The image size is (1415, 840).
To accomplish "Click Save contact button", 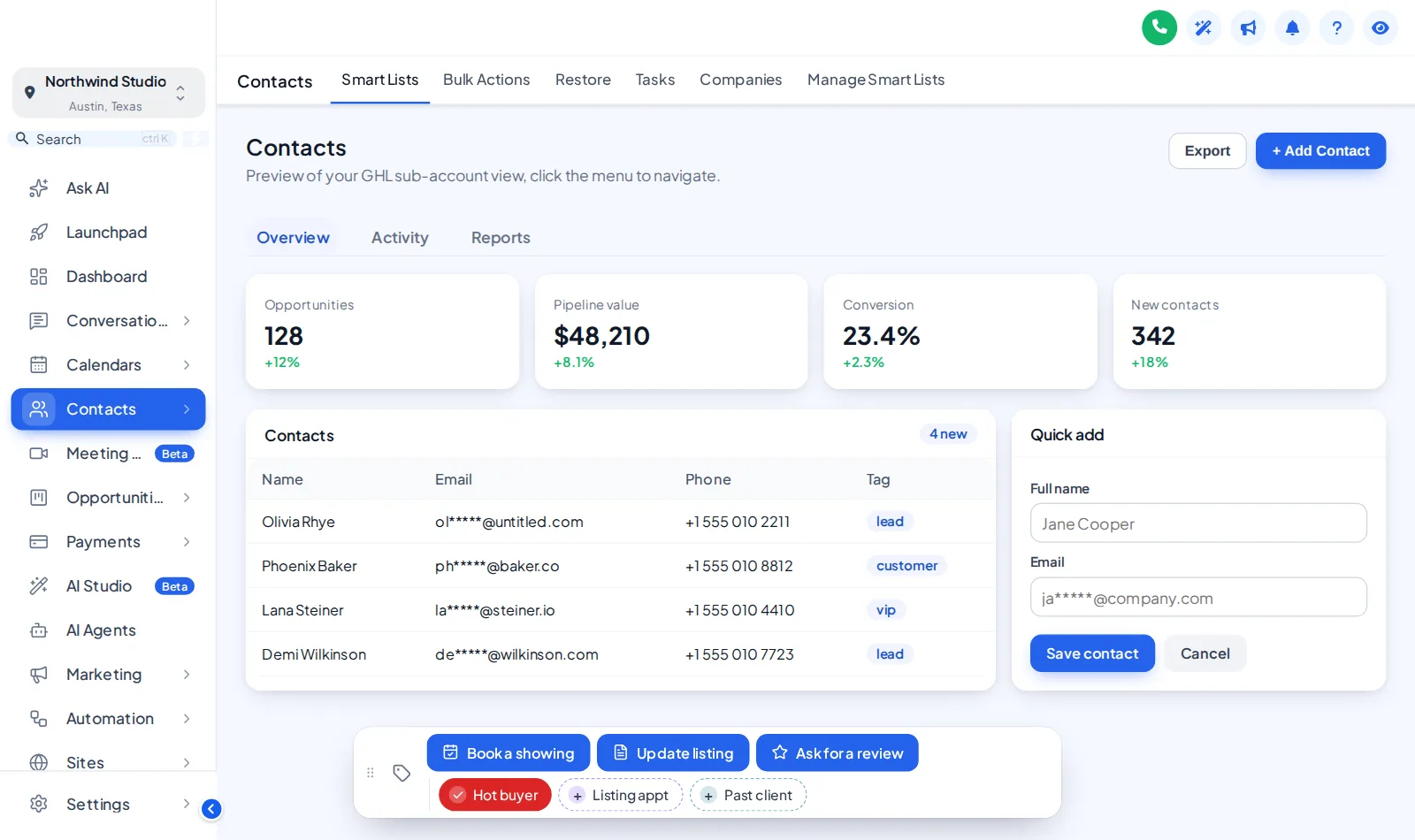I will pos(1092,653).
